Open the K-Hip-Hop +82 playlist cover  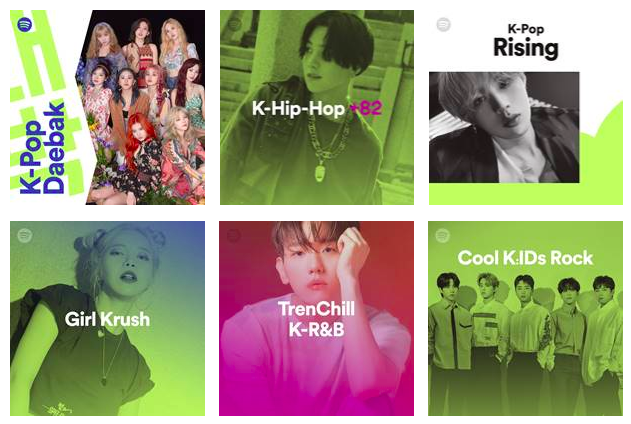point(317,107)
